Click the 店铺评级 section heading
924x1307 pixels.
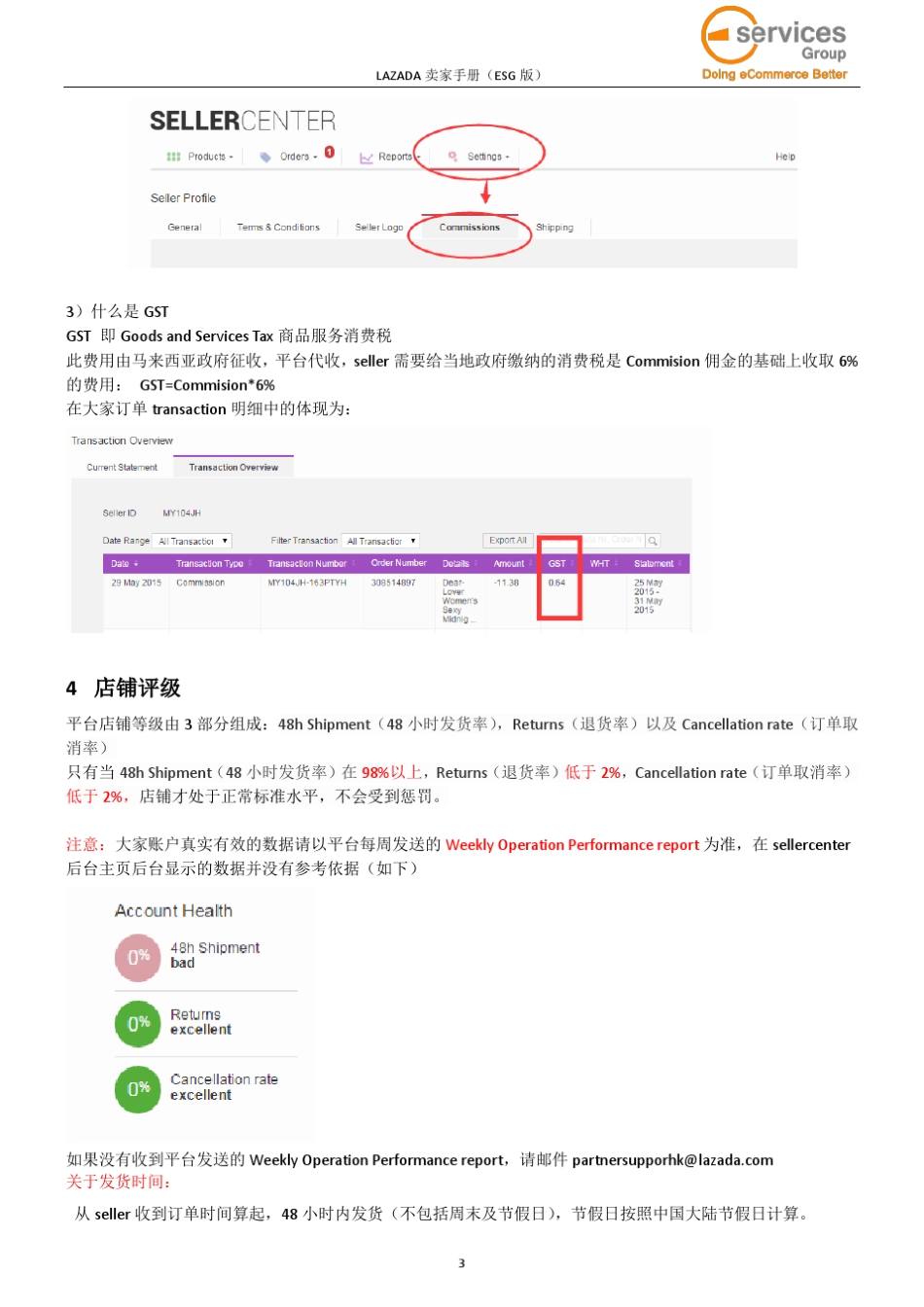tap(137, 689)
